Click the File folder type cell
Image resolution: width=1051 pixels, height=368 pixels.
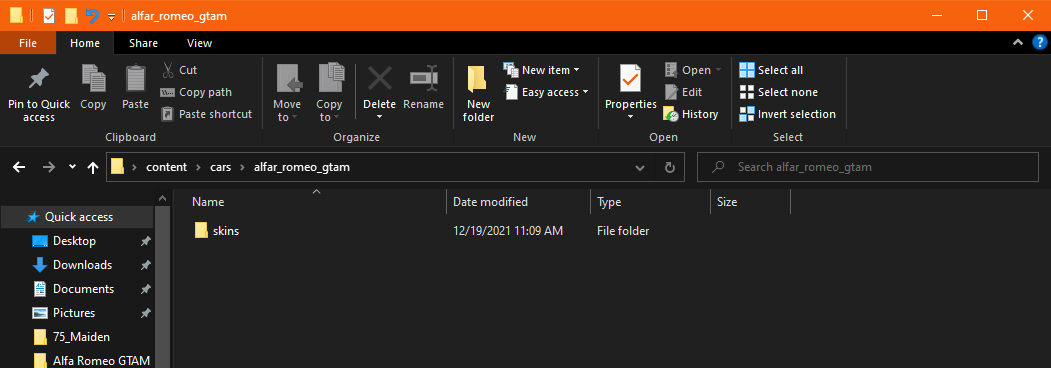pos(623,231)
